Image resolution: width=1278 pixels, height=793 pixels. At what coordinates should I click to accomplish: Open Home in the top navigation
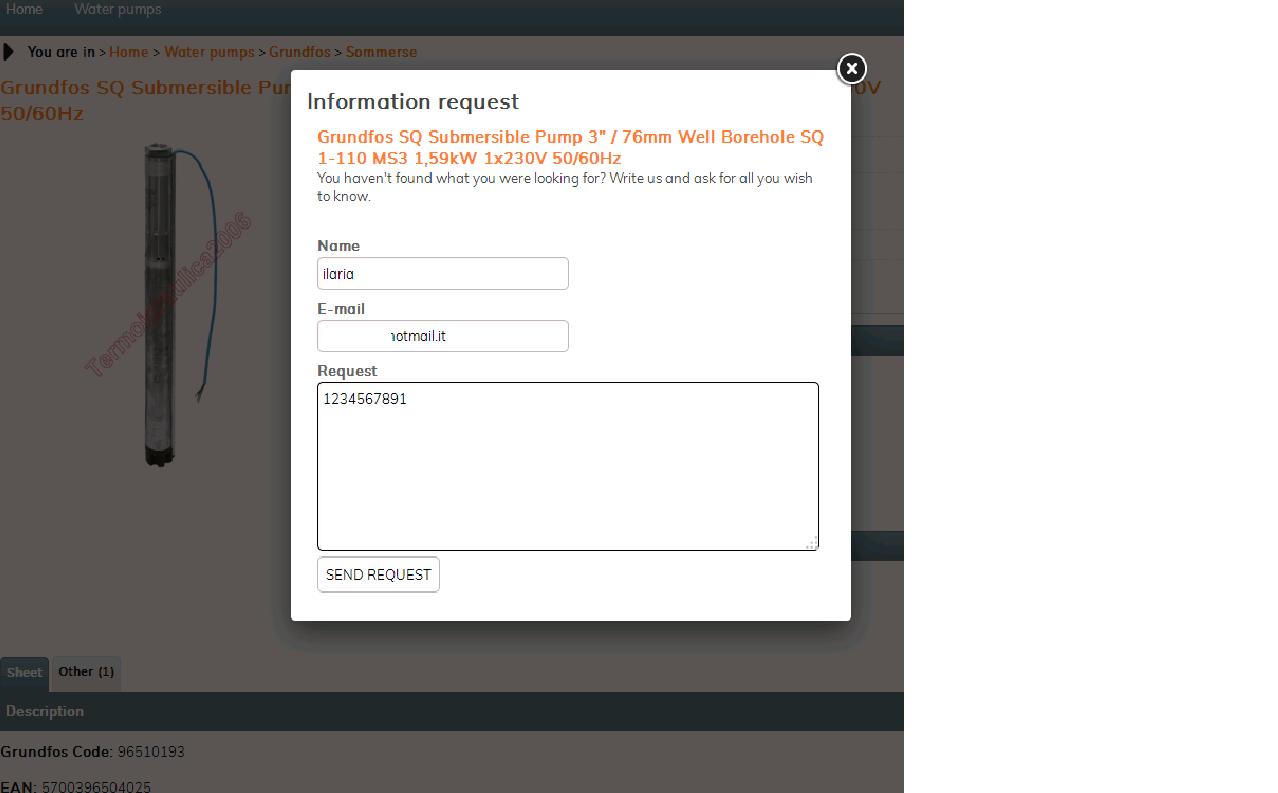(x=24, y=9)
